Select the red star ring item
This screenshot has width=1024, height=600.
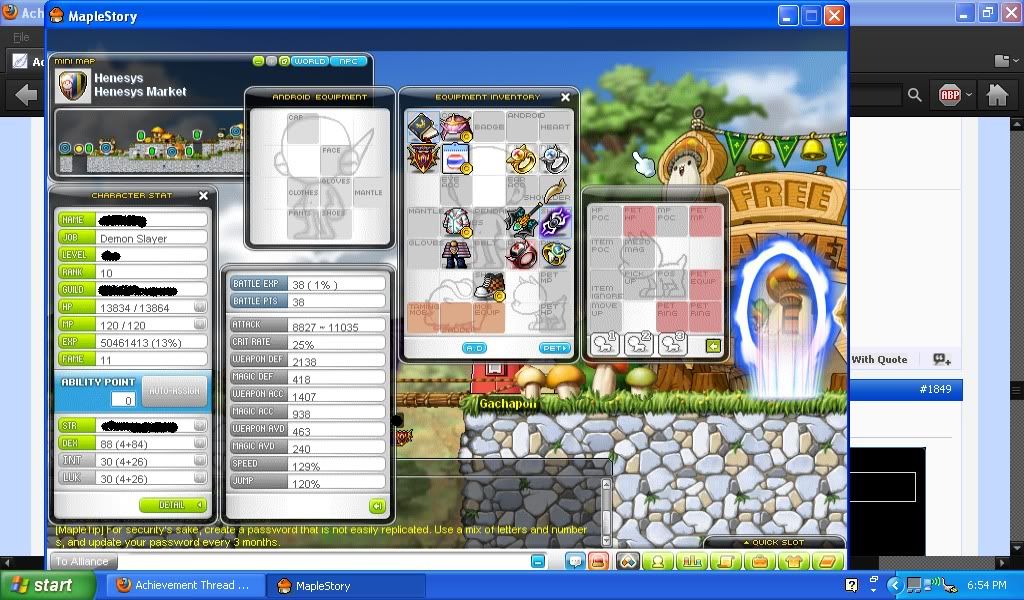(x=522, y=254)
